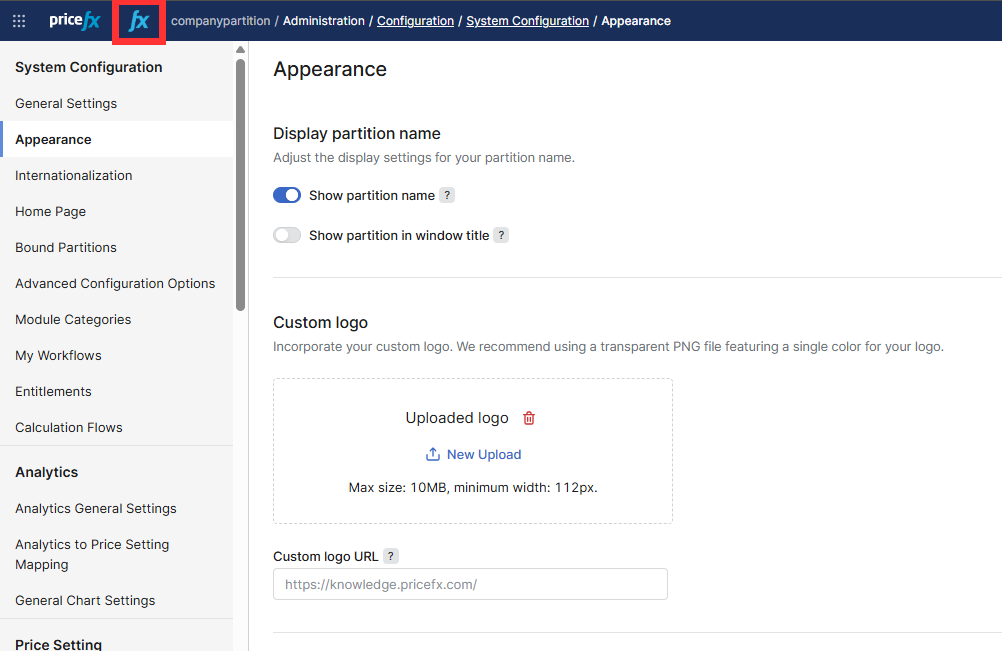Click the highlighted fx custom logo
1002x651 pixels.
point(139,21)
